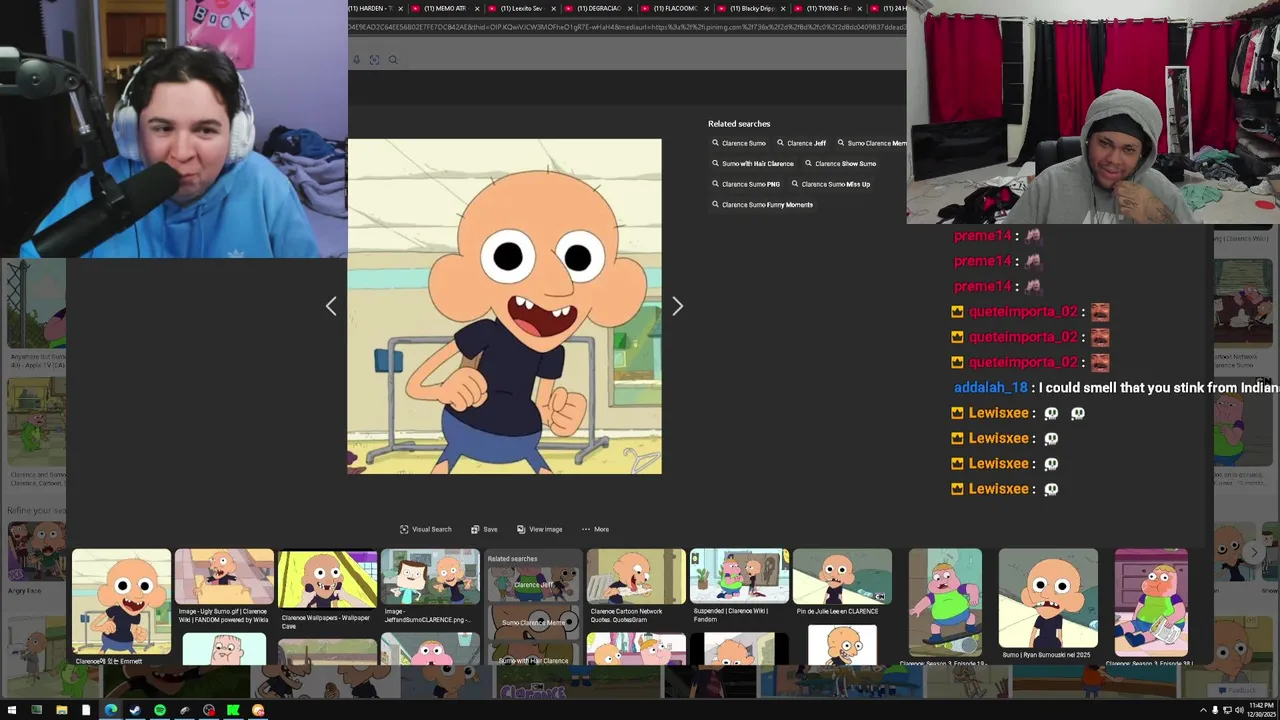Search related term Clarence Sumo PNG
The image size is (1280, 720).
click(x=746, y=184)
